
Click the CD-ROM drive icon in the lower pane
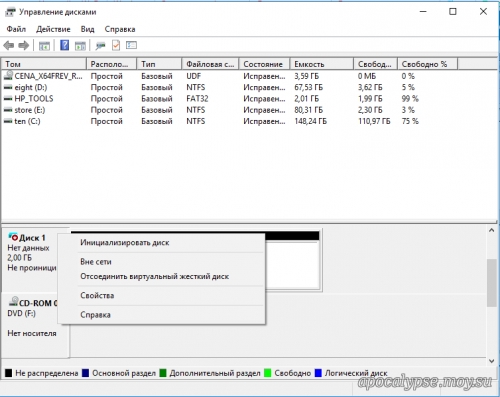pos(13,301)
